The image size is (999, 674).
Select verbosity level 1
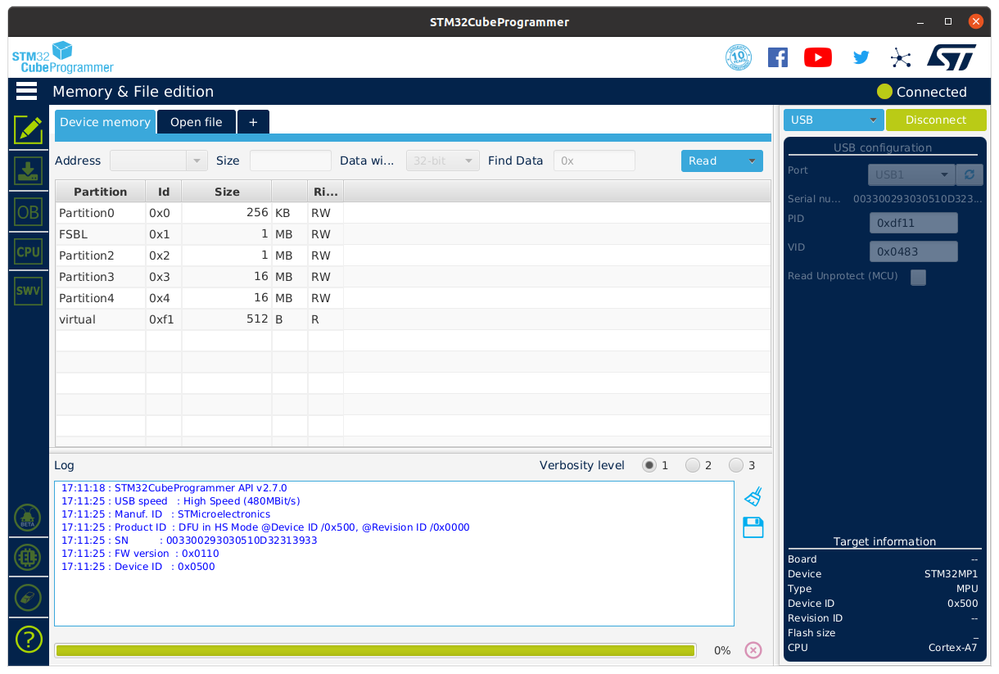pyautogui.click(x=649, y=465)
